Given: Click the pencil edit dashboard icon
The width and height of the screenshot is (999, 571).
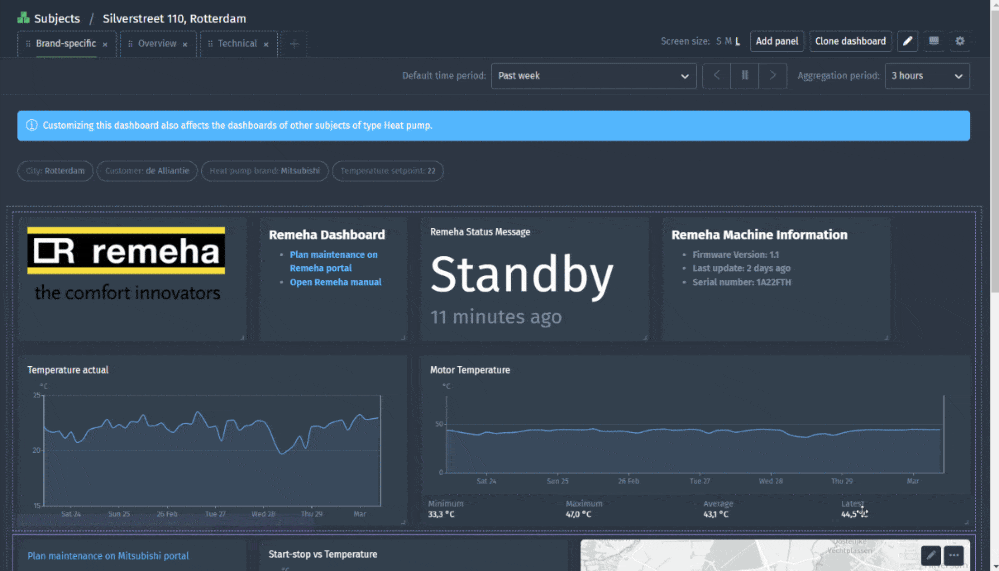Looking at the screenshot, I should [907, 41].
